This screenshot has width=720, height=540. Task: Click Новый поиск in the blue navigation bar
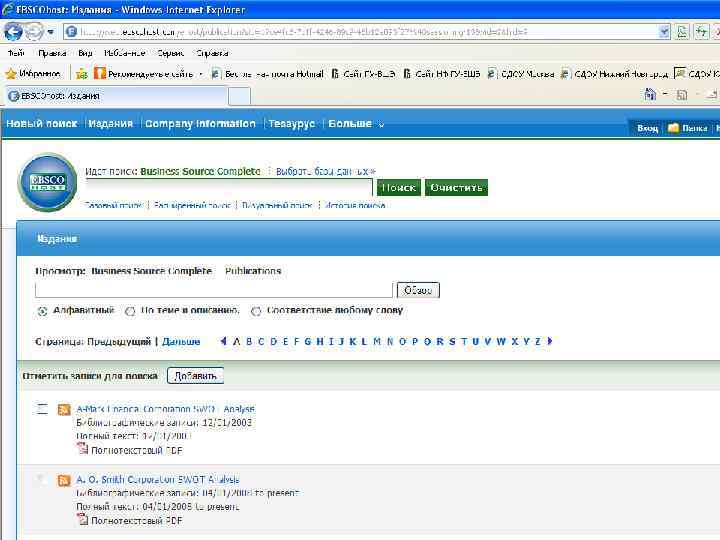pyautogui.click(x=42, y=124)
